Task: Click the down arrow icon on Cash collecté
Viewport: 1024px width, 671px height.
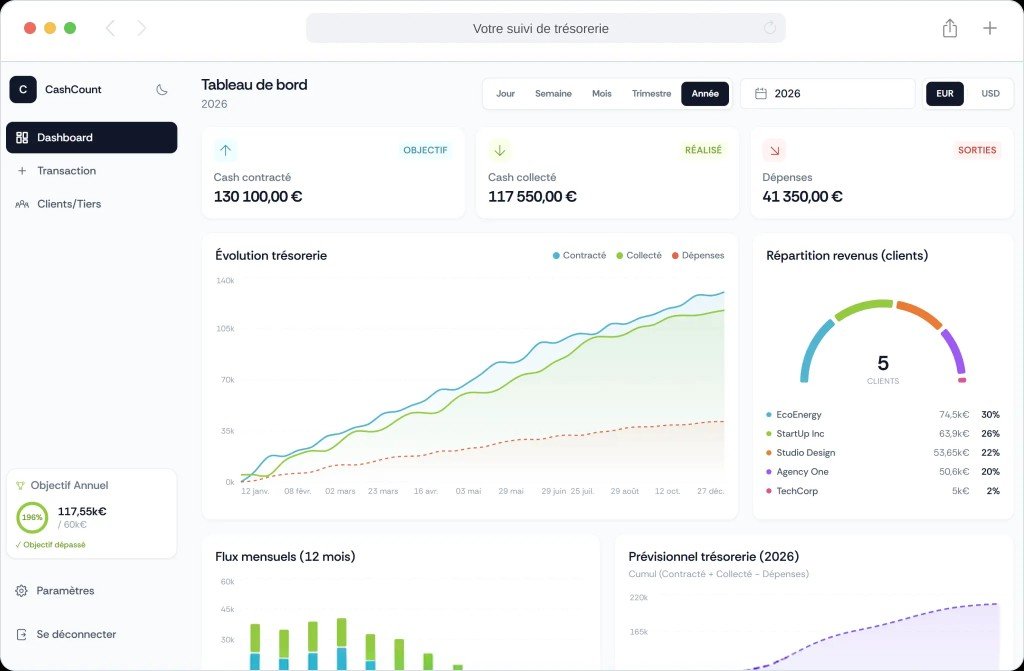Action: 500,150
